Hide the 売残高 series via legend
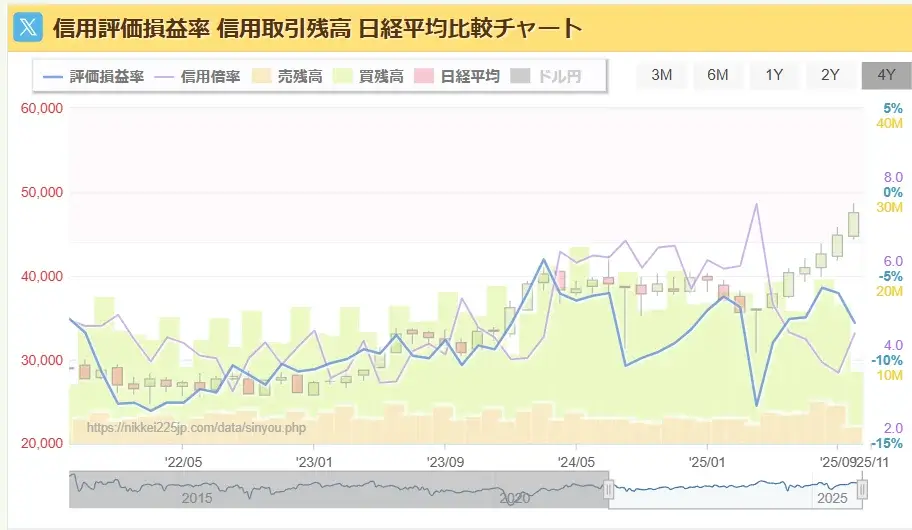The height and width of the screenshot is (530, 912). pos(288,76)
